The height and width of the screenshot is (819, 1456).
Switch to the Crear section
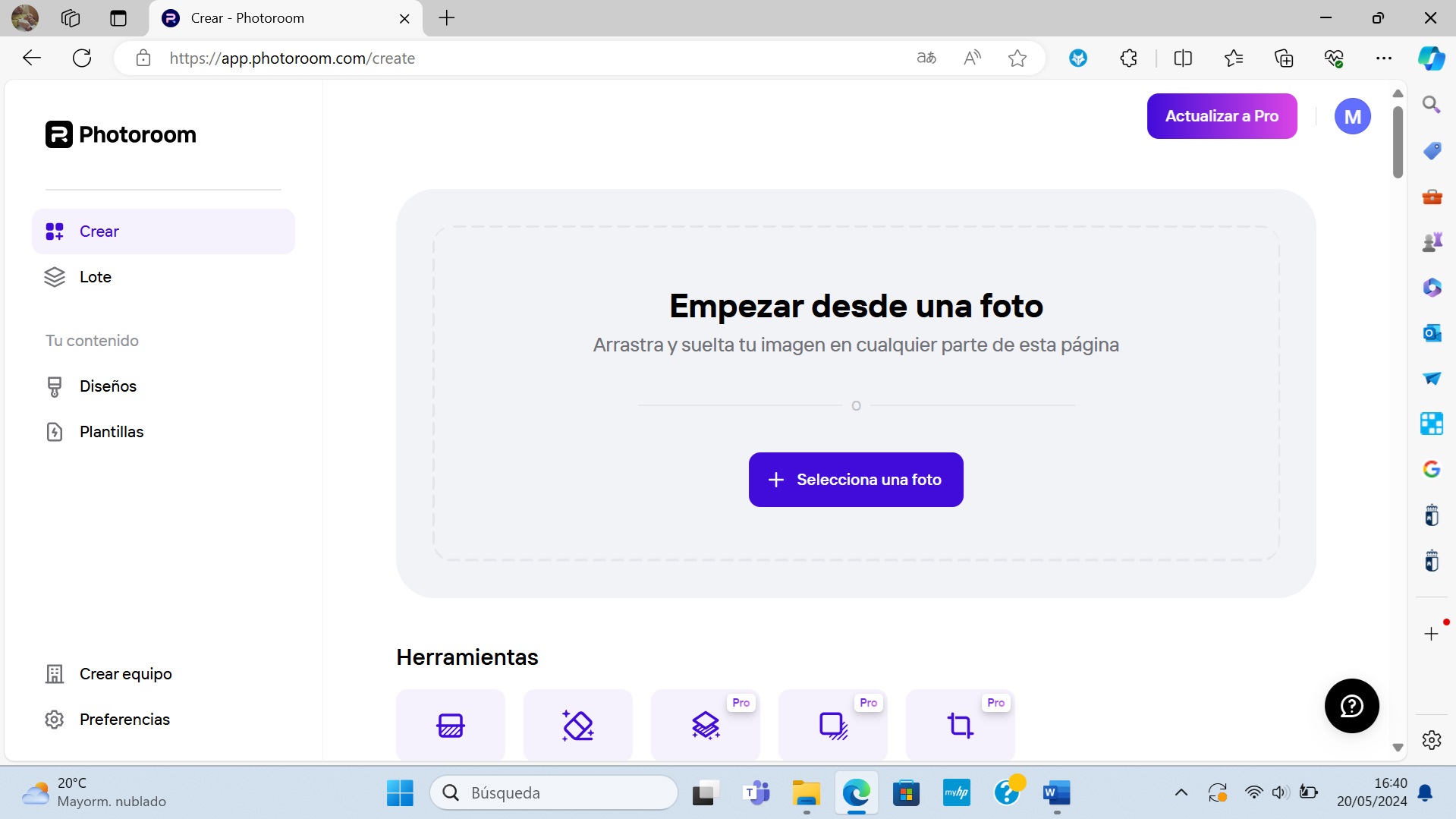coord(99,231)
